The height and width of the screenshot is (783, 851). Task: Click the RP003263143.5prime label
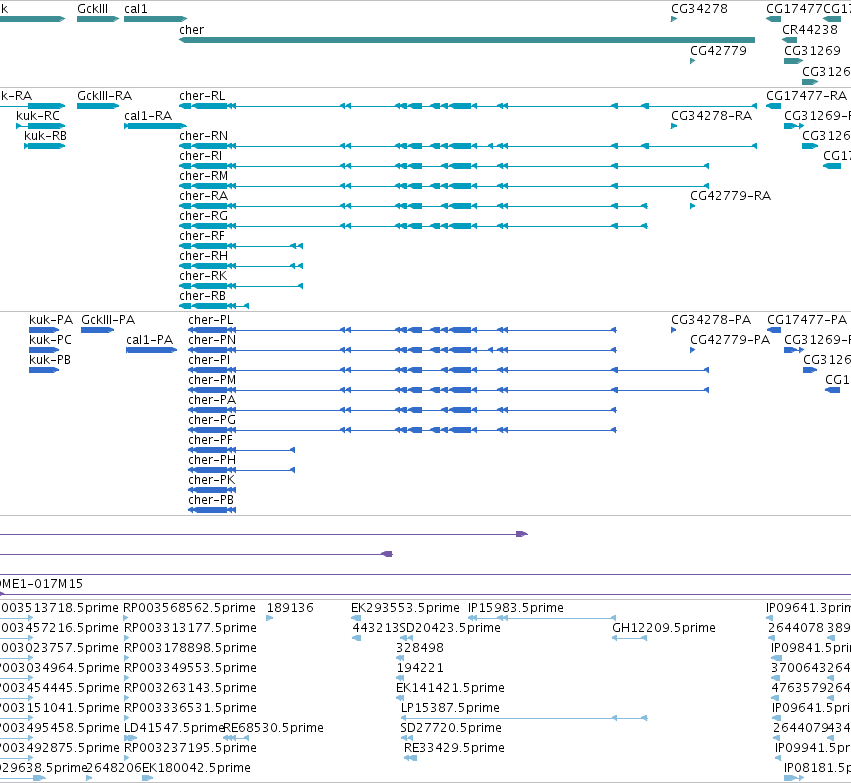coord(190,688)
